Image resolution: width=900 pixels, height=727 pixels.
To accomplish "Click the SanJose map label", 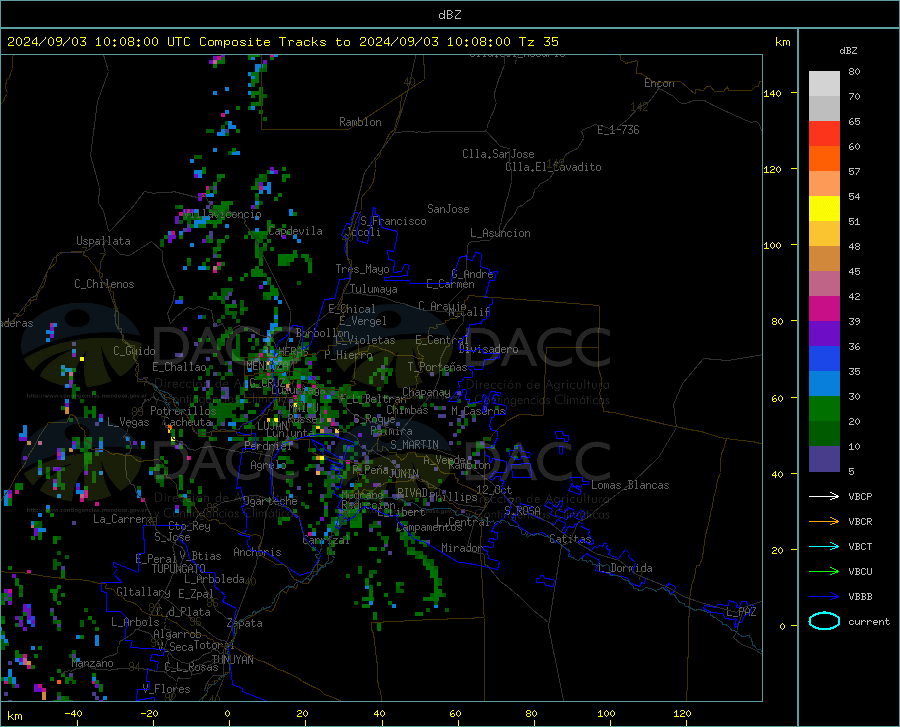I will (448, 209).
